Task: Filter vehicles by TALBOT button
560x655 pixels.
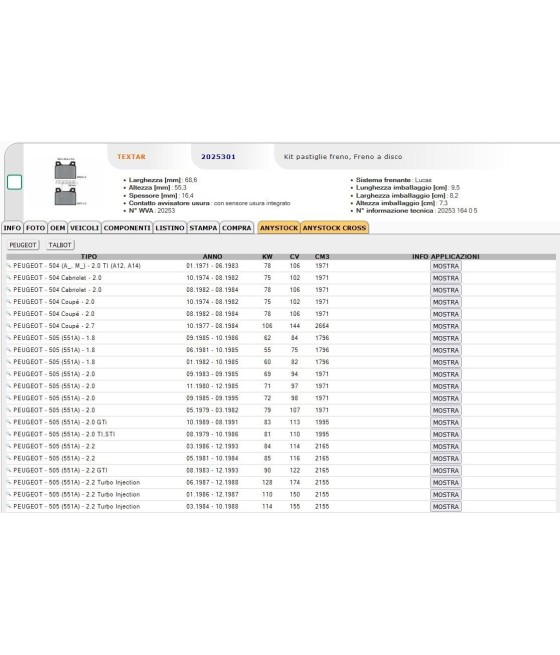Action: (x=60, y=245)
